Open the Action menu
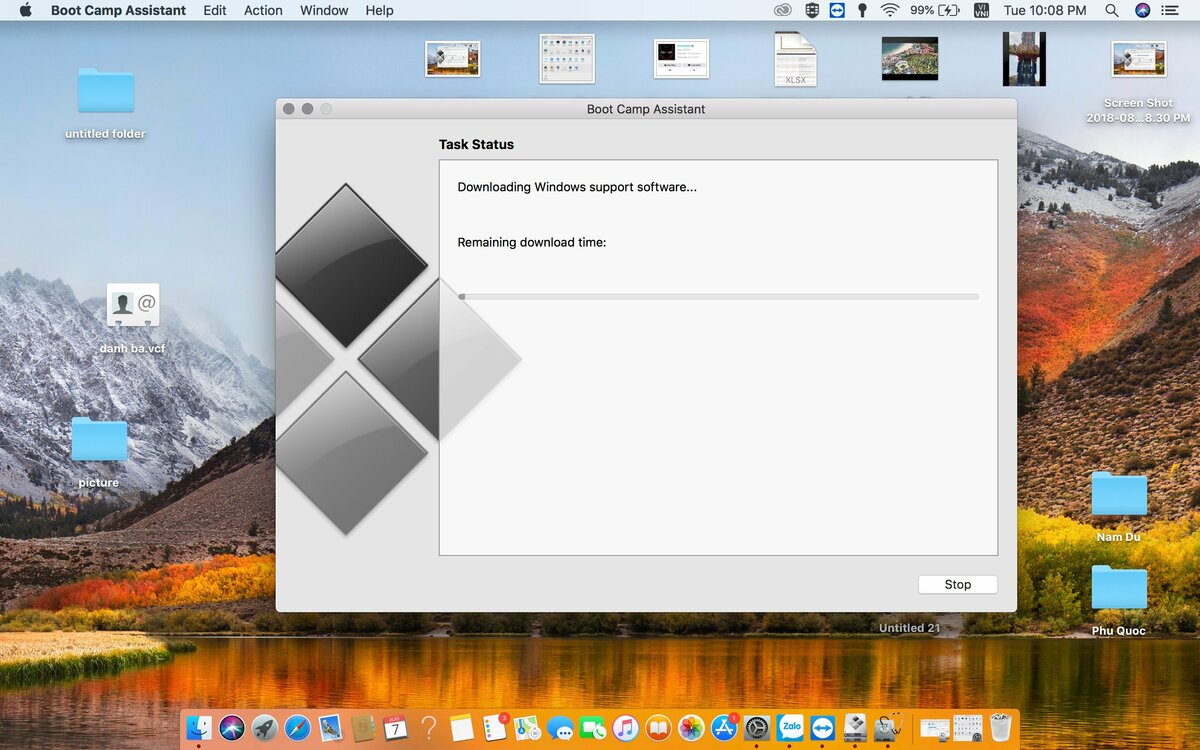 tap(263, 10)
